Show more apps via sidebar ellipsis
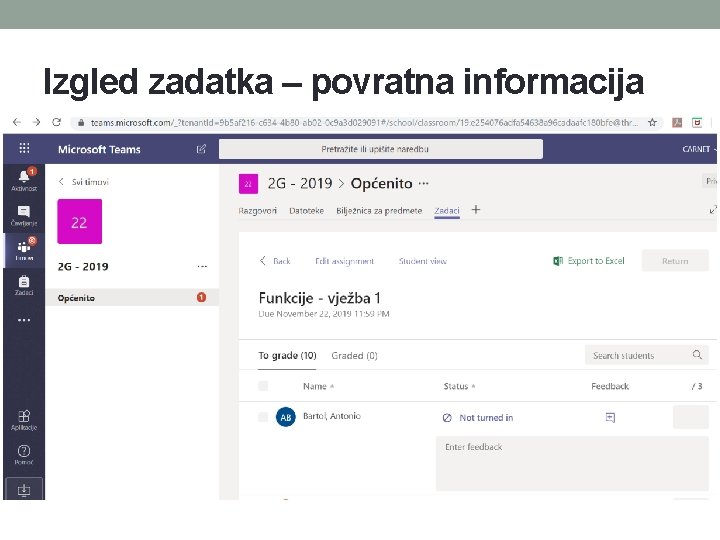This screenshot has width=720, height=540. [24, 320]
